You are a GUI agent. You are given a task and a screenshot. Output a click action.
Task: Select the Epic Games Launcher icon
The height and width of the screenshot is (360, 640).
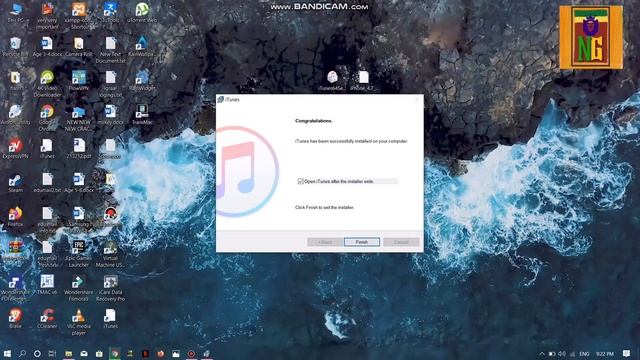click(79, 254)
